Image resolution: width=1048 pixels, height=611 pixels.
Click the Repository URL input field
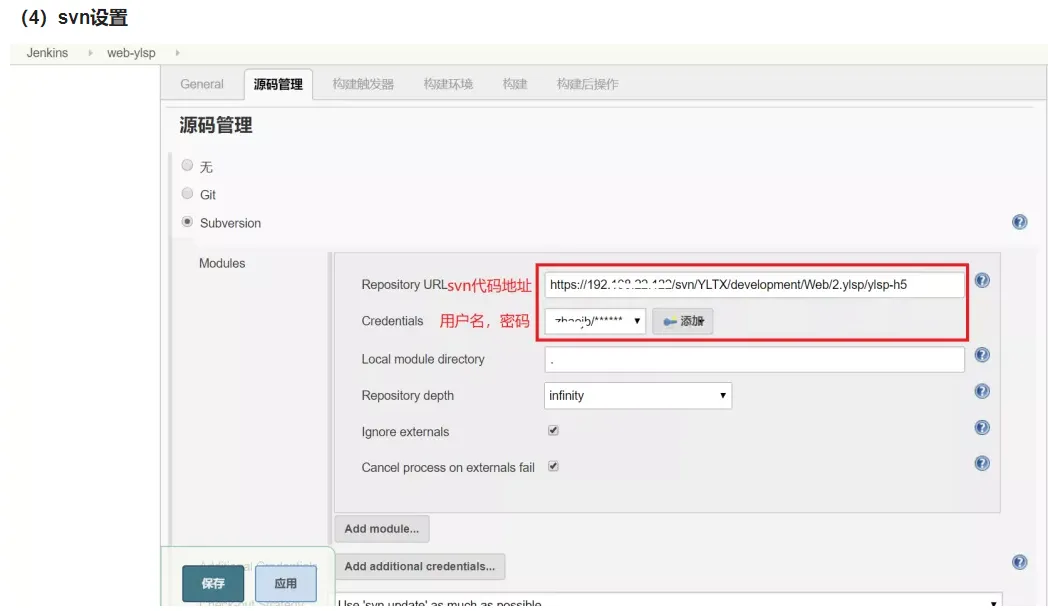coord(754,285)
